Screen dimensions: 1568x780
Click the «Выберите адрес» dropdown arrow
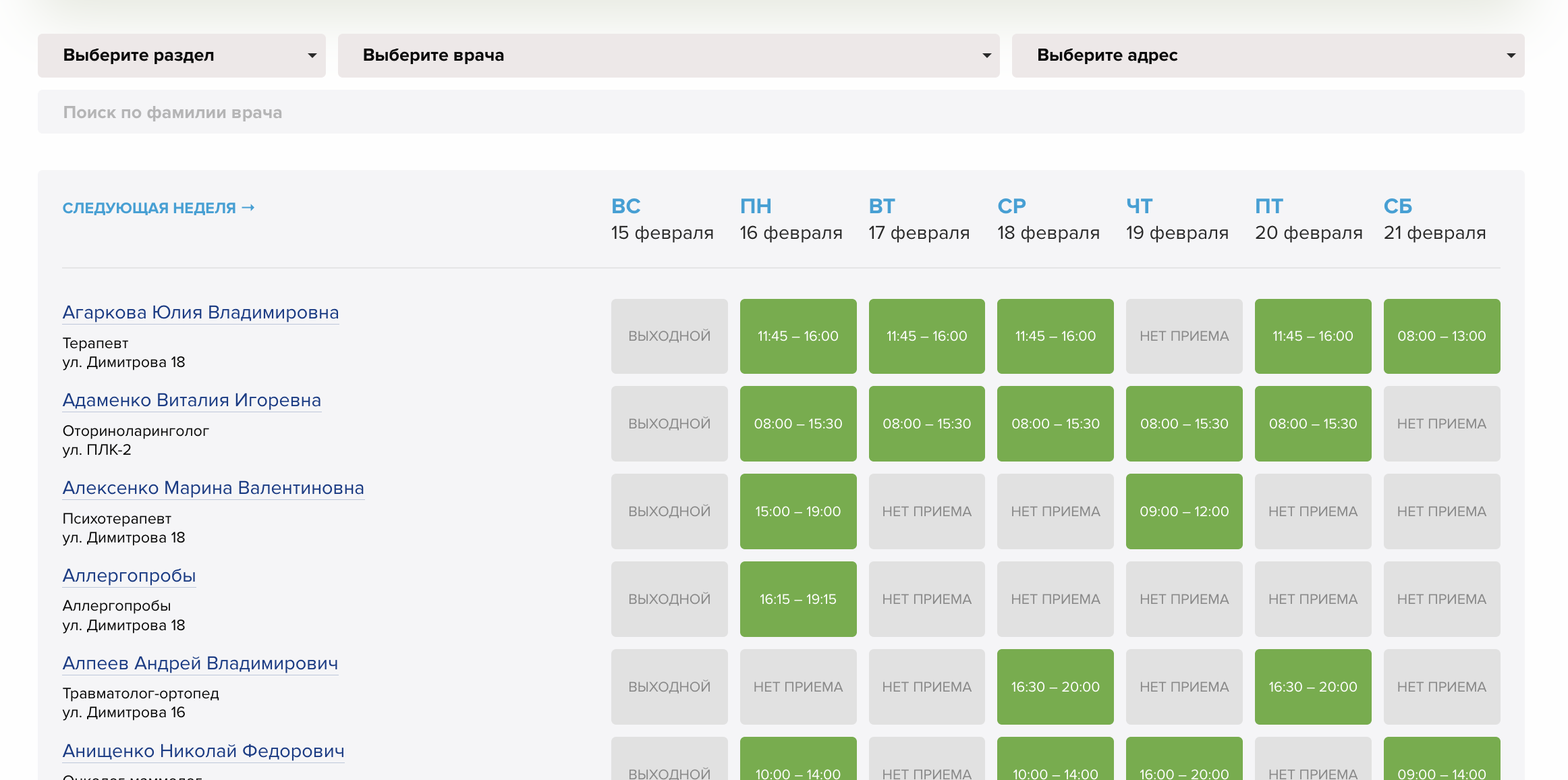(x=1511, y=55)
